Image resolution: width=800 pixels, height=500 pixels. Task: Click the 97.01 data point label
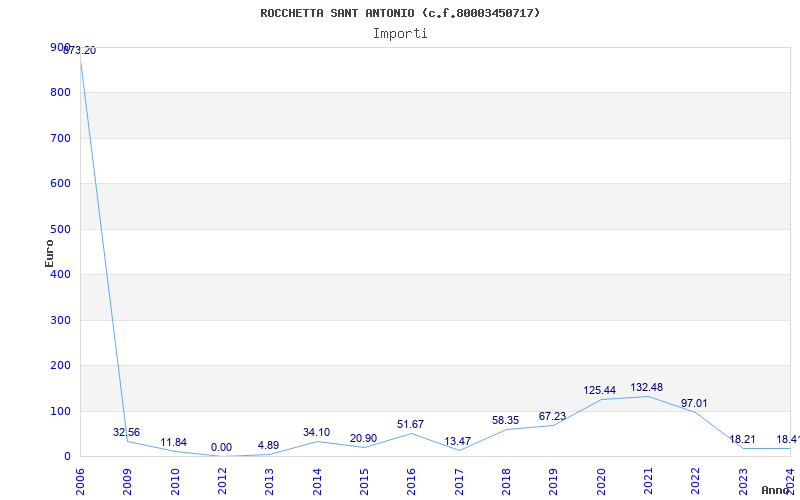694,404
